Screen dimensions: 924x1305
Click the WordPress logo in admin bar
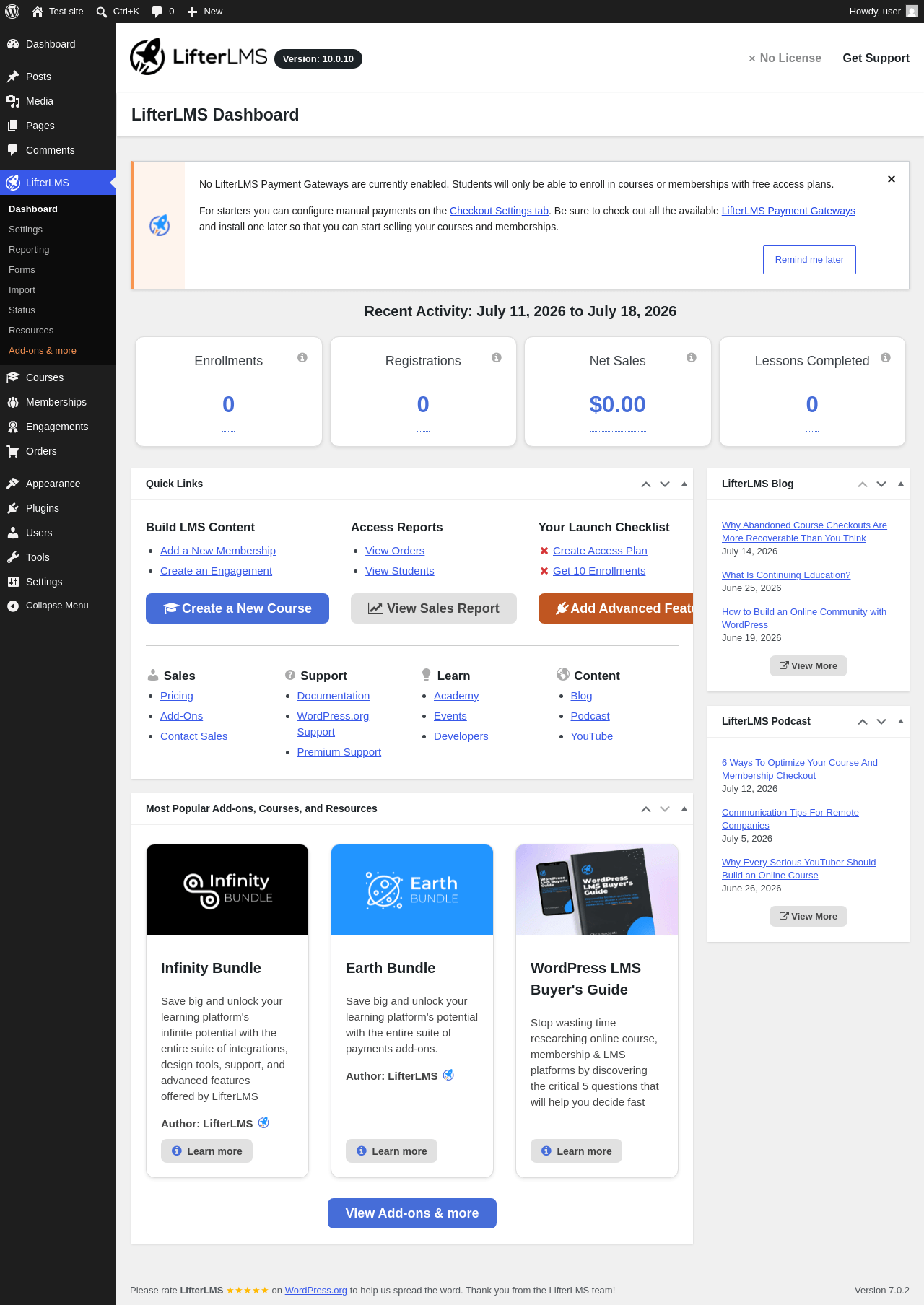pyautogui.click(x=12, y=12)
